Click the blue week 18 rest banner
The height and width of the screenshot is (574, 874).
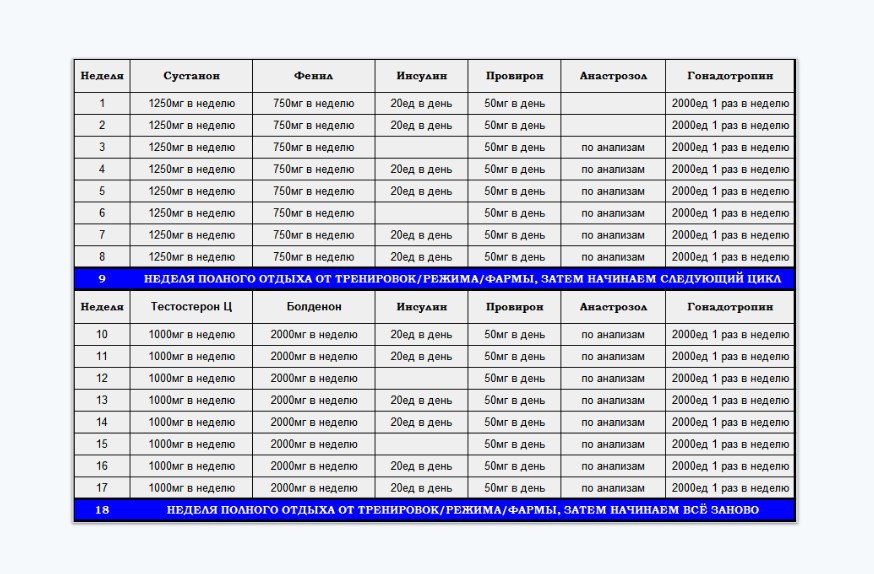(434, 510)
